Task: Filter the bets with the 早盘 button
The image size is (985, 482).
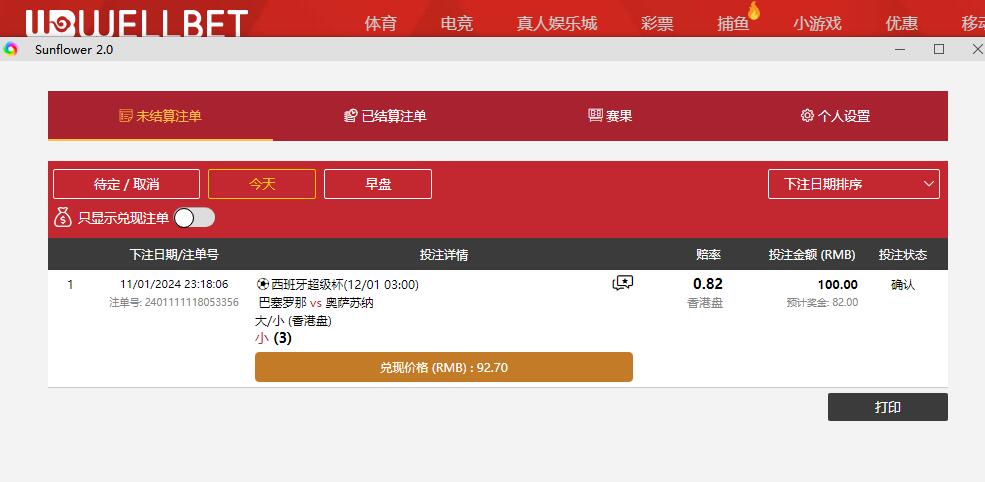Action: click(378, 184)
